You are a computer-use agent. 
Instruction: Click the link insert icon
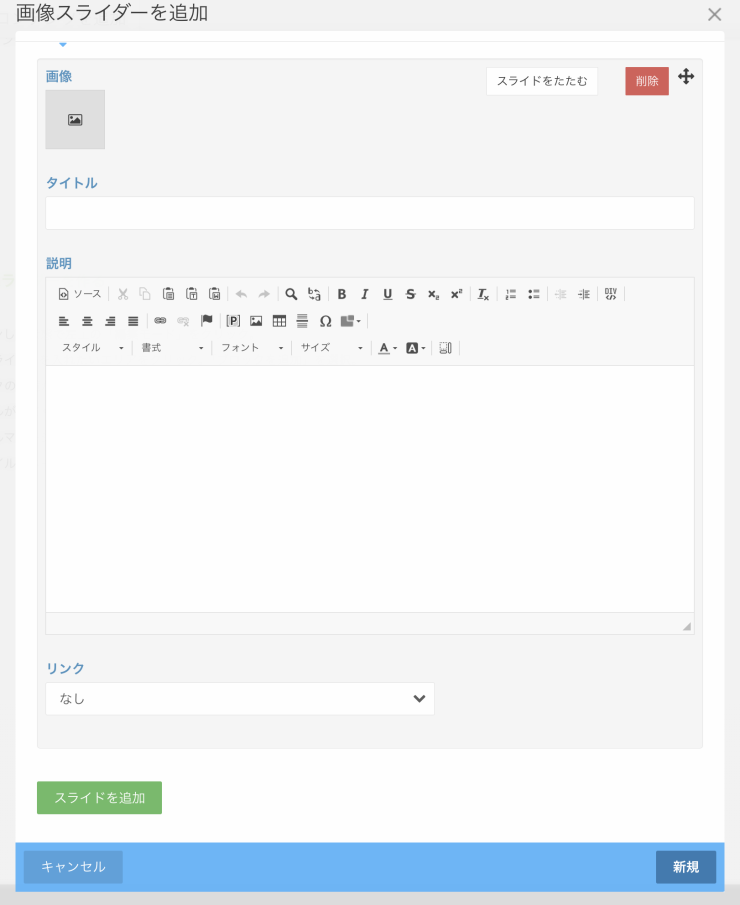click(160, 321)
